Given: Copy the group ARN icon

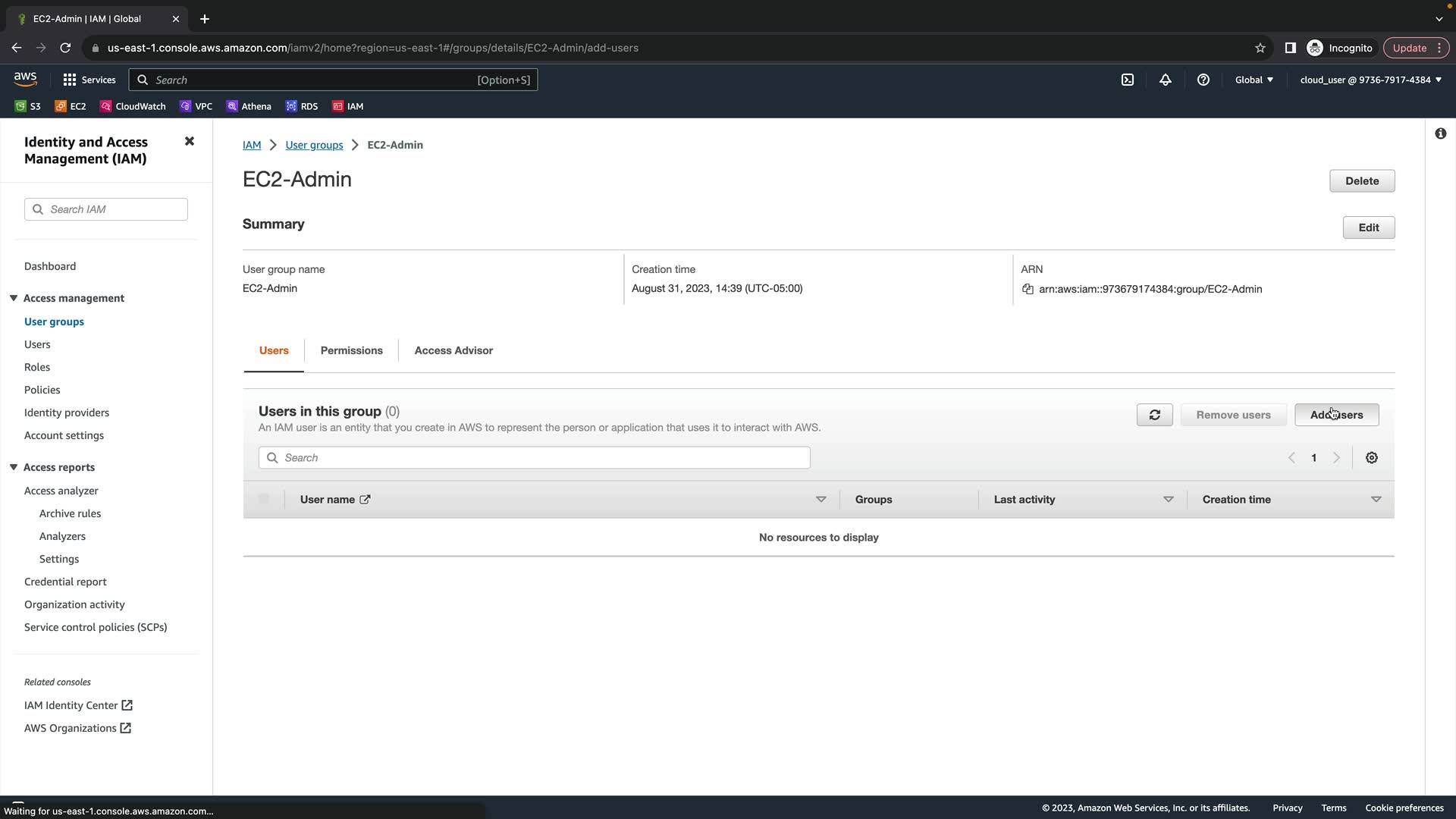Looking at the screenshot, I should (1028, 289).
